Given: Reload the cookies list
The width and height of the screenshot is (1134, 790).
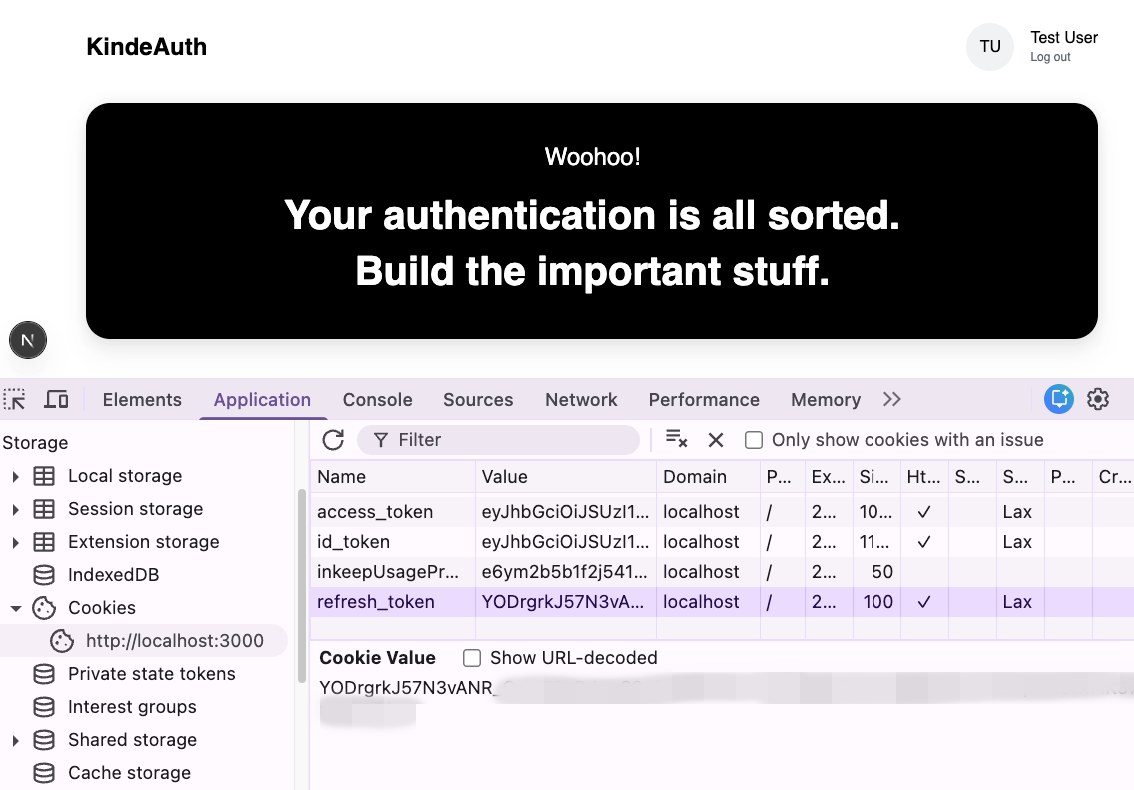Looking at the screenshot, I should 333,440.
